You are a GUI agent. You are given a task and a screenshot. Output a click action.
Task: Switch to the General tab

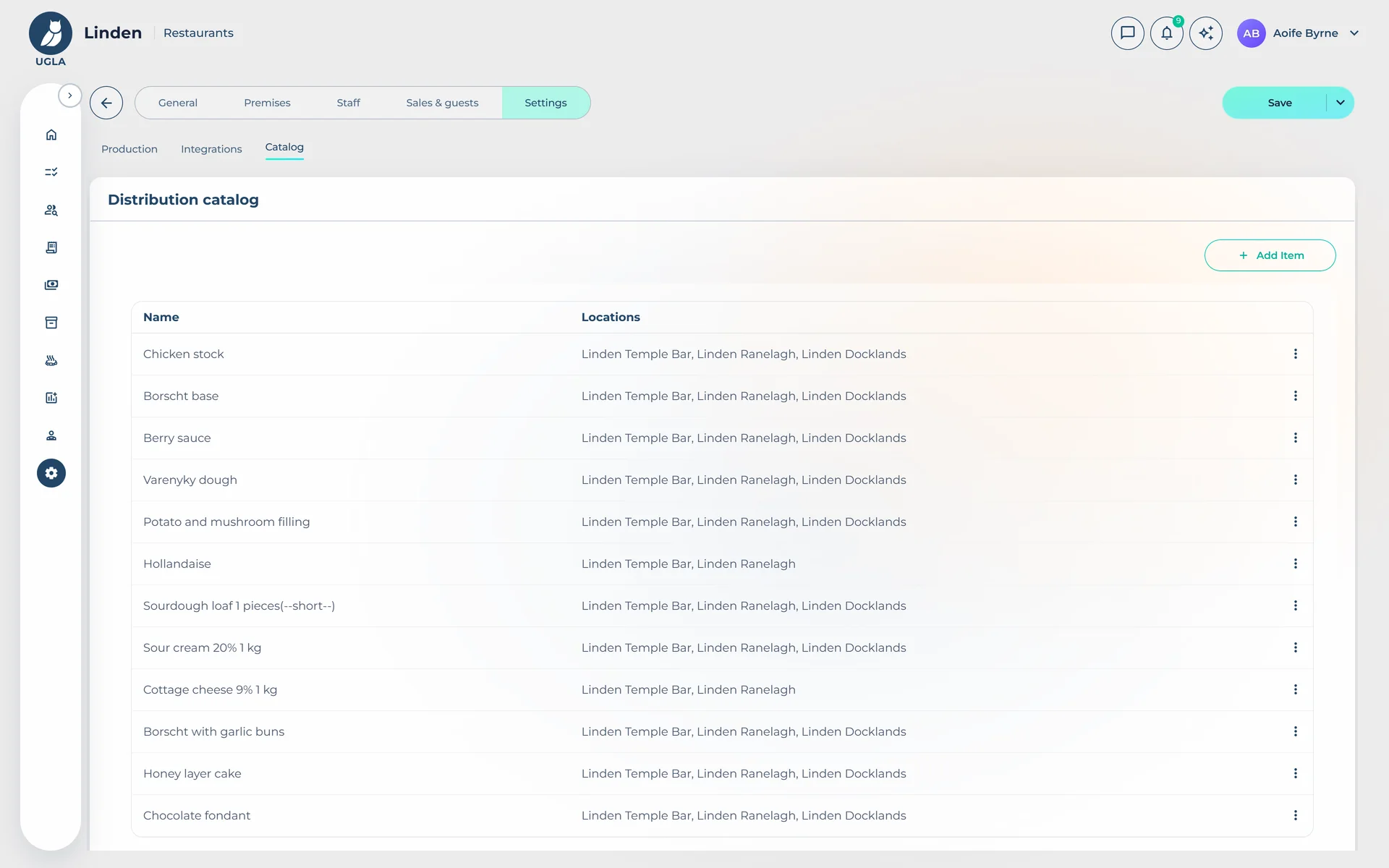[x=178, y=103]
